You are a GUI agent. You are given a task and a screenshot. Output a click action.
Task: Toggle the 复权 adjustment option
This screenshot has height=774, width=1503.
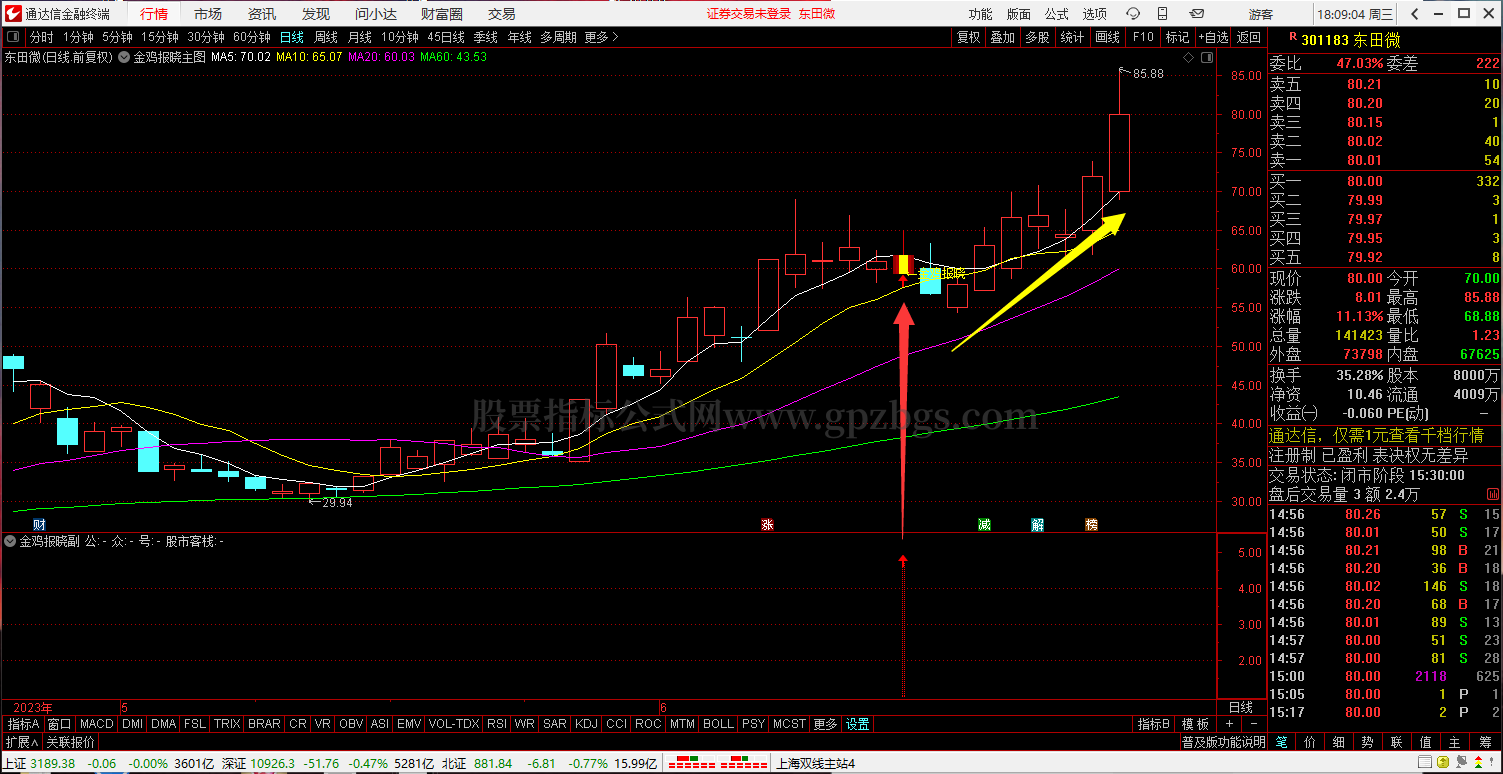coord(968,37)
